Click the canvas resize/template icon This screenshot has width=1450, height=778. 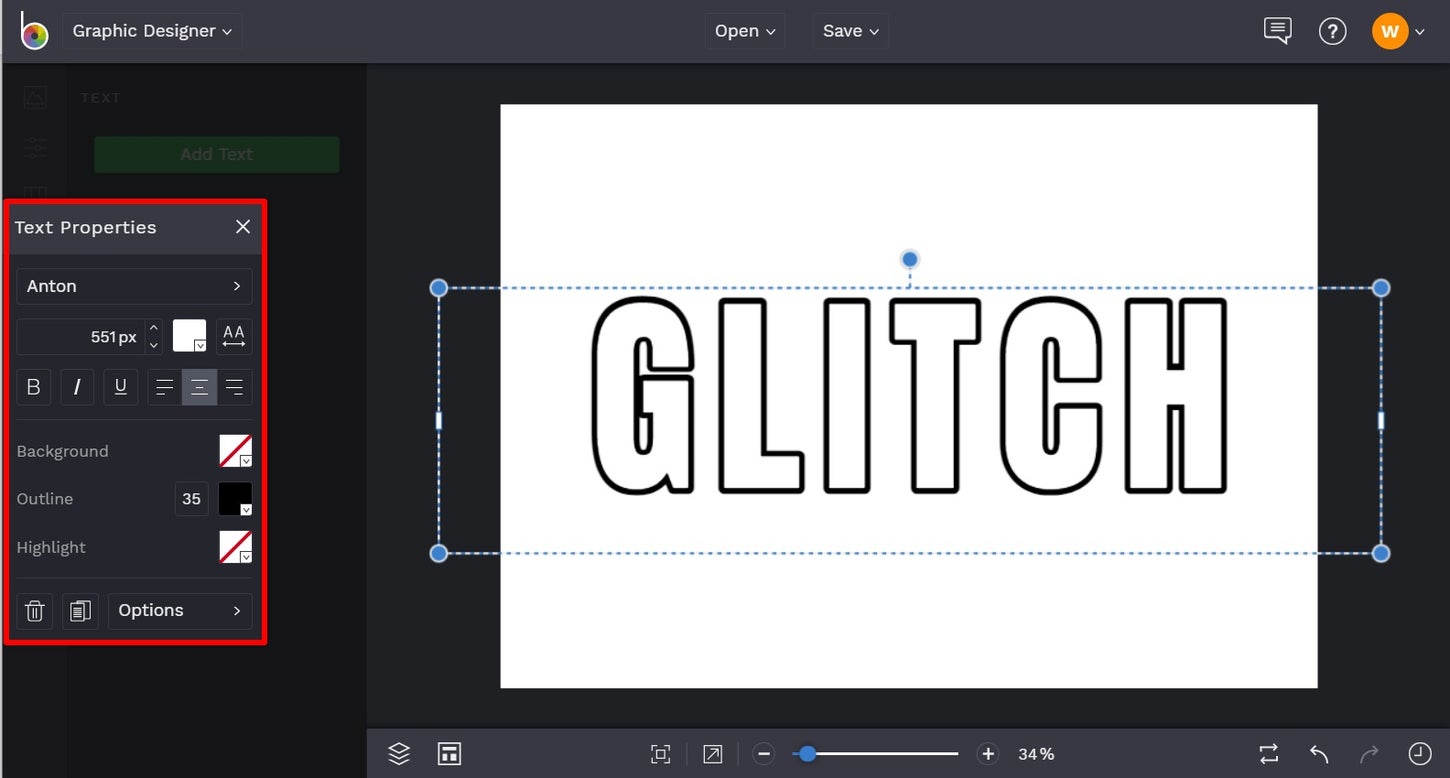point(449,753)
